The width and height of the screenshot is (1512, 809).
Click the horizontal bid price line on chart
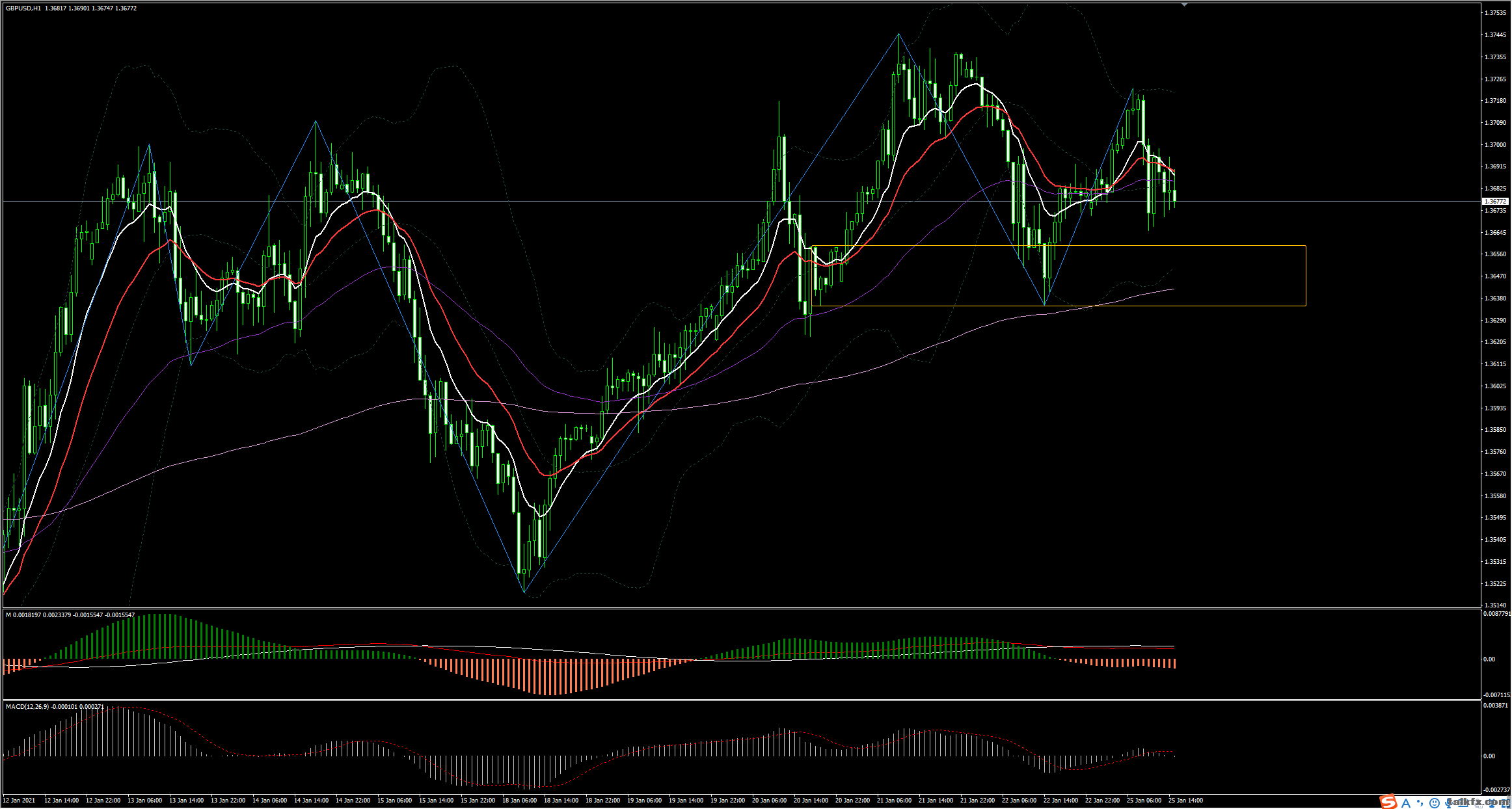pos(741,202)
